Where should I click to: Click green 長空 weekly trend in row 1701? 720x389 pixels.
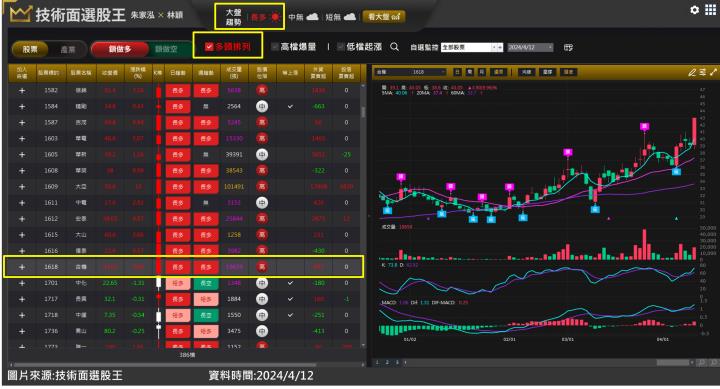[206, 283]
